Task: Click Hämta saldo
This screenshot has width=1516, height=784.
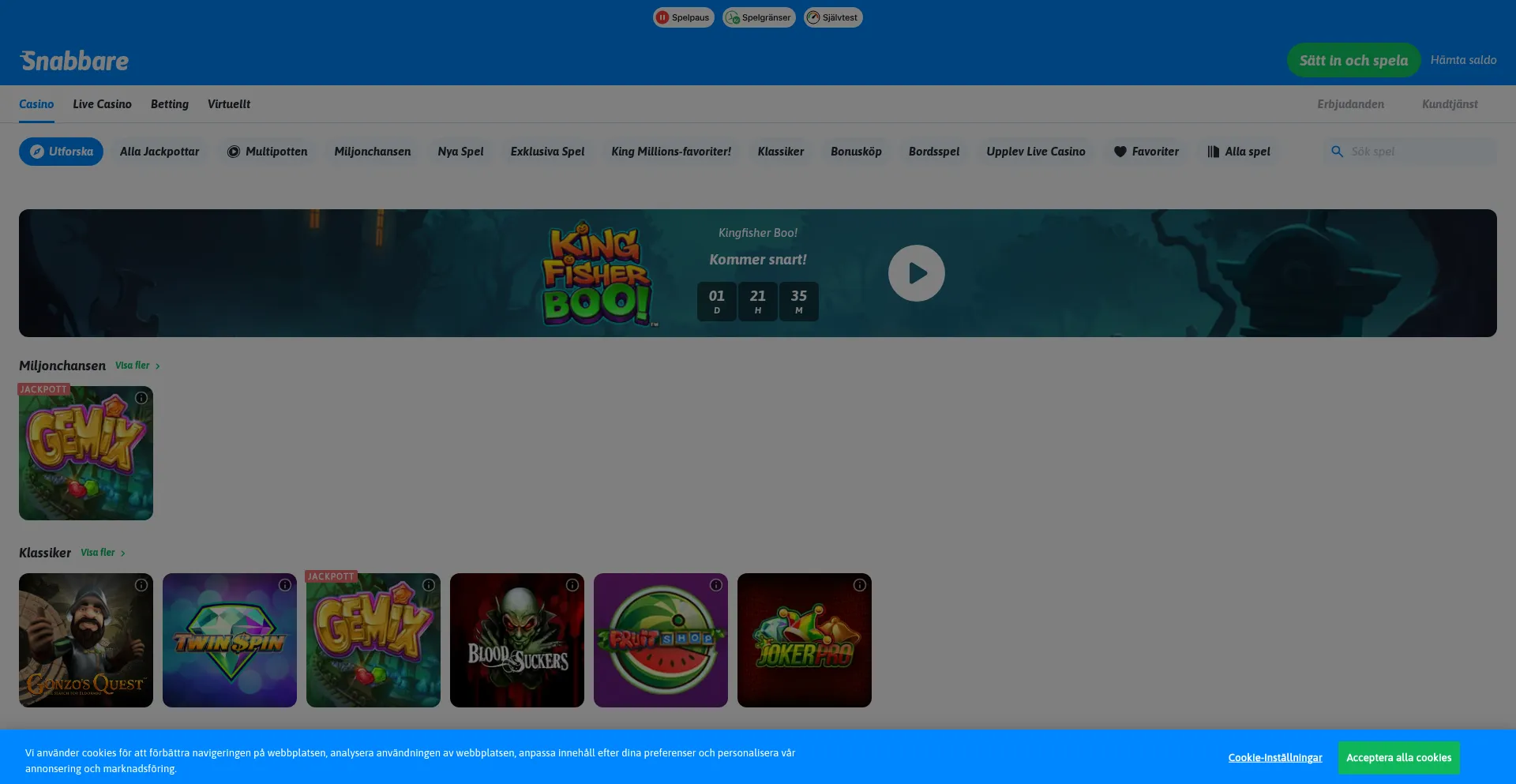Action: (1463, 60)
